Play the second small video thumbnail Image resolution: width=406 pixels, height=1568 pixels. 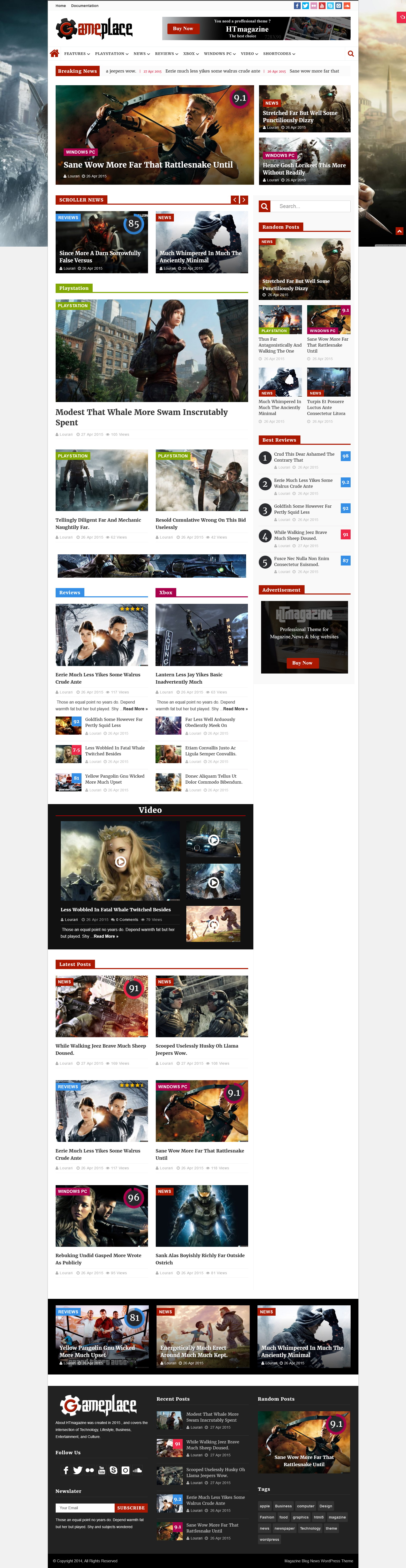click(213, 882)
